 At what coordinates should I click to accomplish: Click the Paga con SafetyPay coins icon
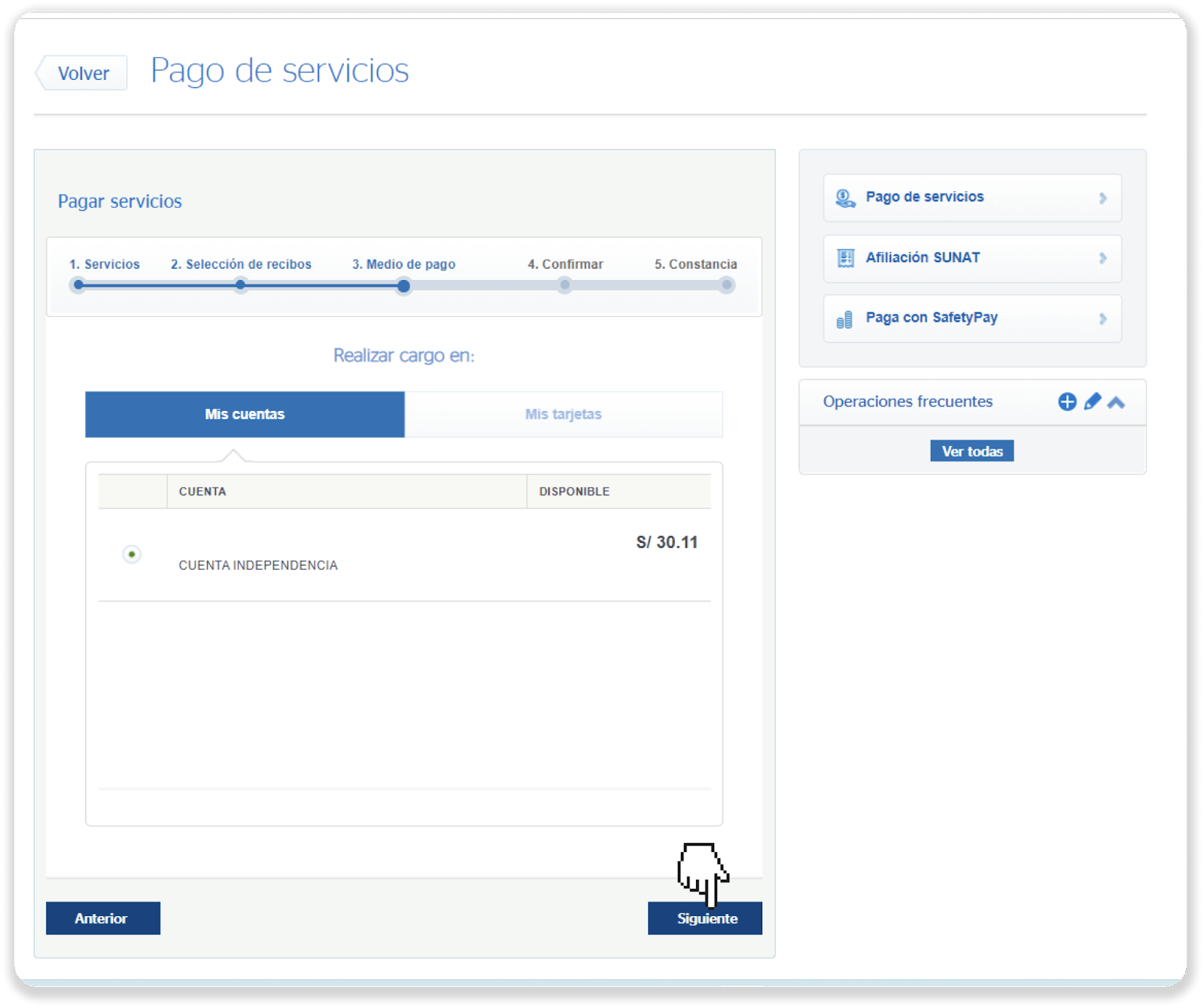pos(844,319)
